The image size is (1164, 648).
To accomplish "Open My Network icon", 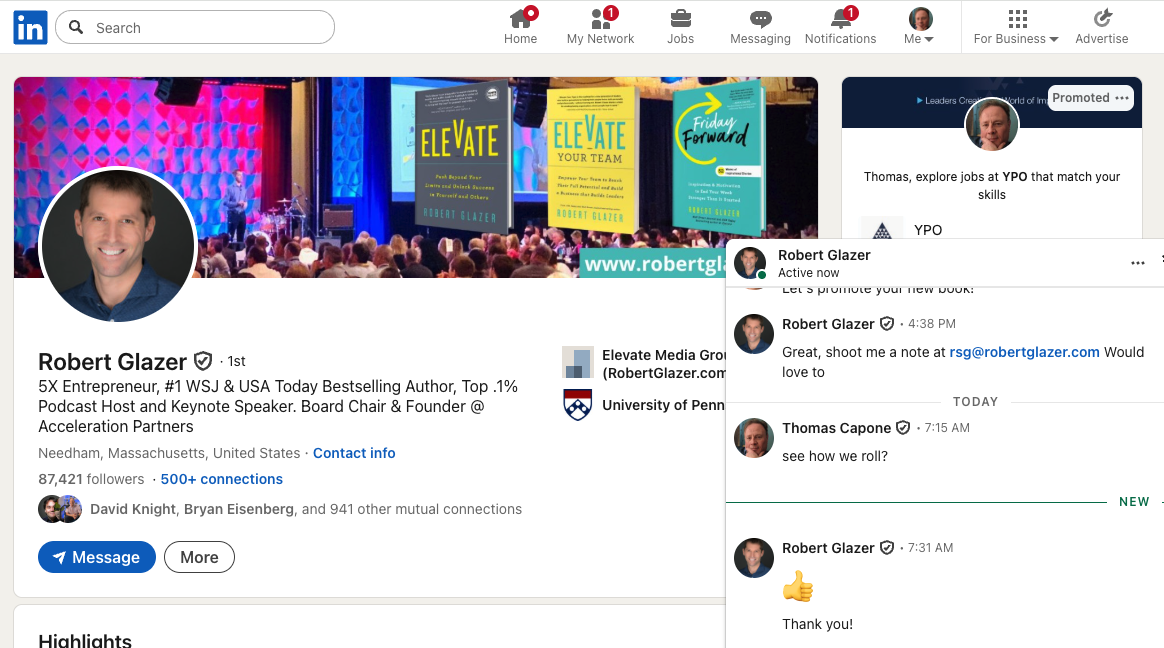I will (600, 19).
